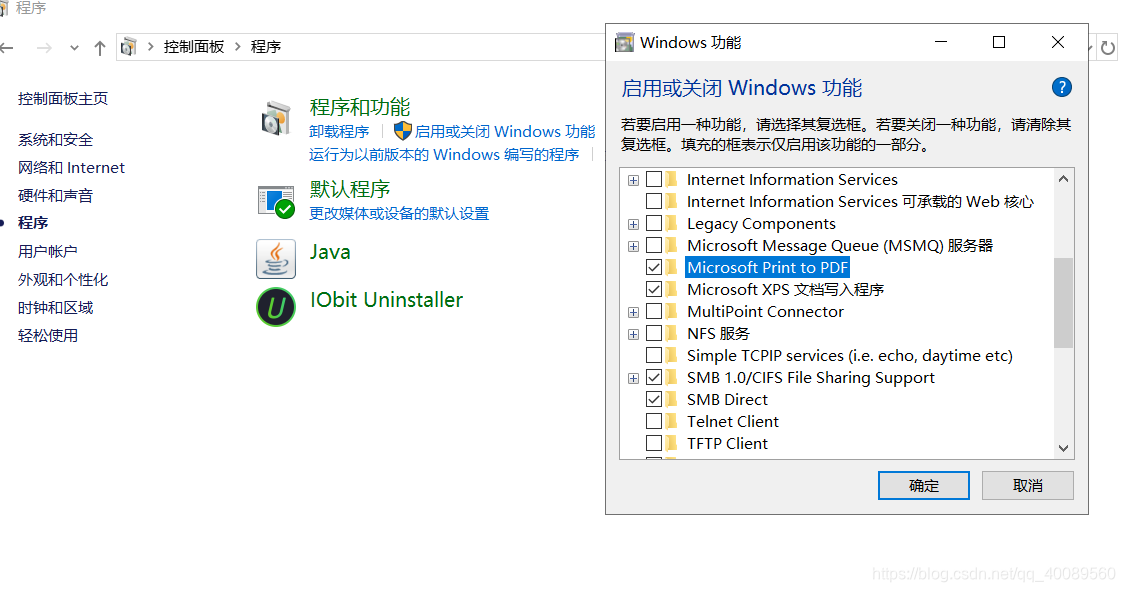1125x592 pixels.
Task: Click the shield icon beside 启用或关闭 Windows 功能
Action: click(x=403, y=131)
